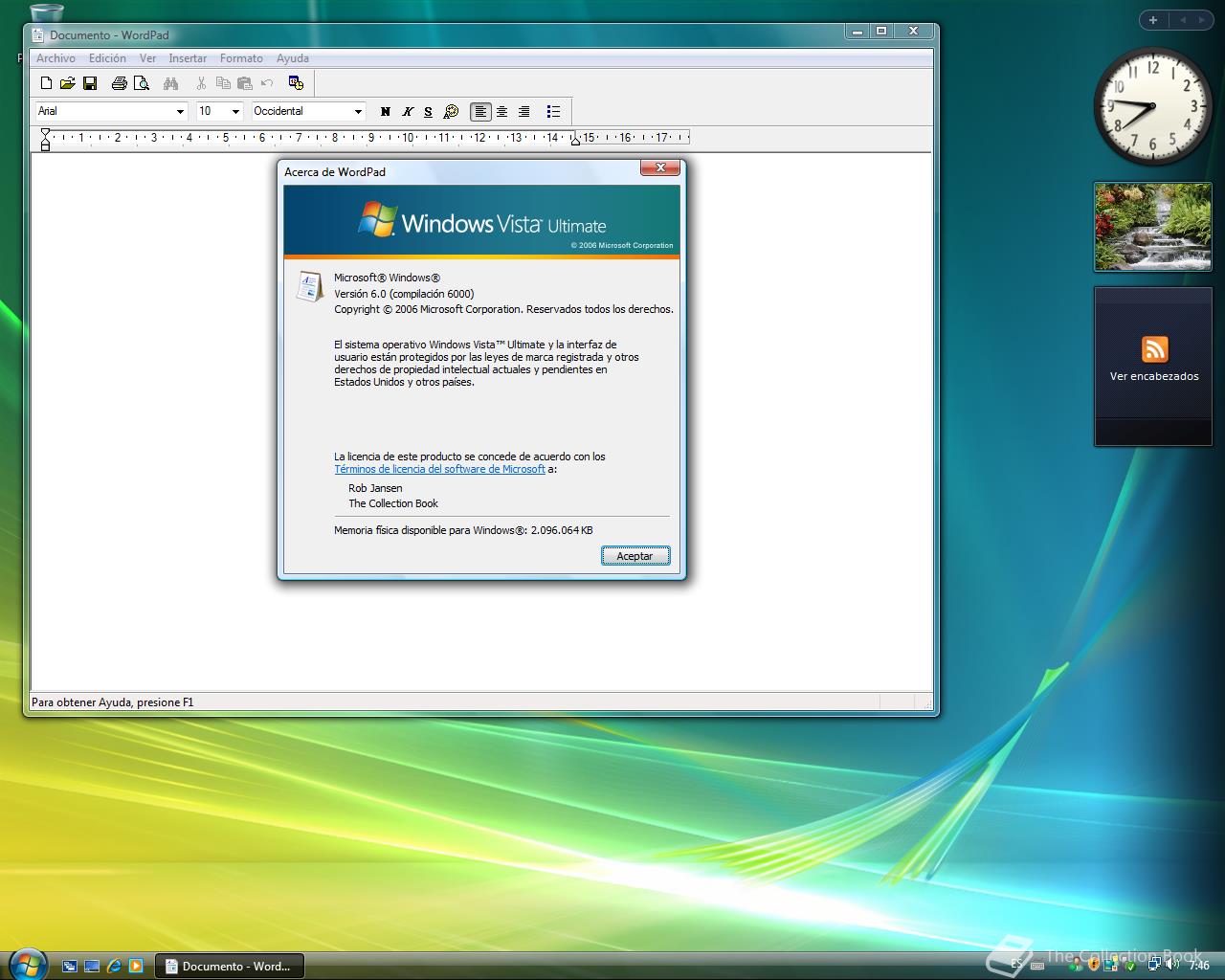Click the Cut scissors icon

(x=201, y=83)
